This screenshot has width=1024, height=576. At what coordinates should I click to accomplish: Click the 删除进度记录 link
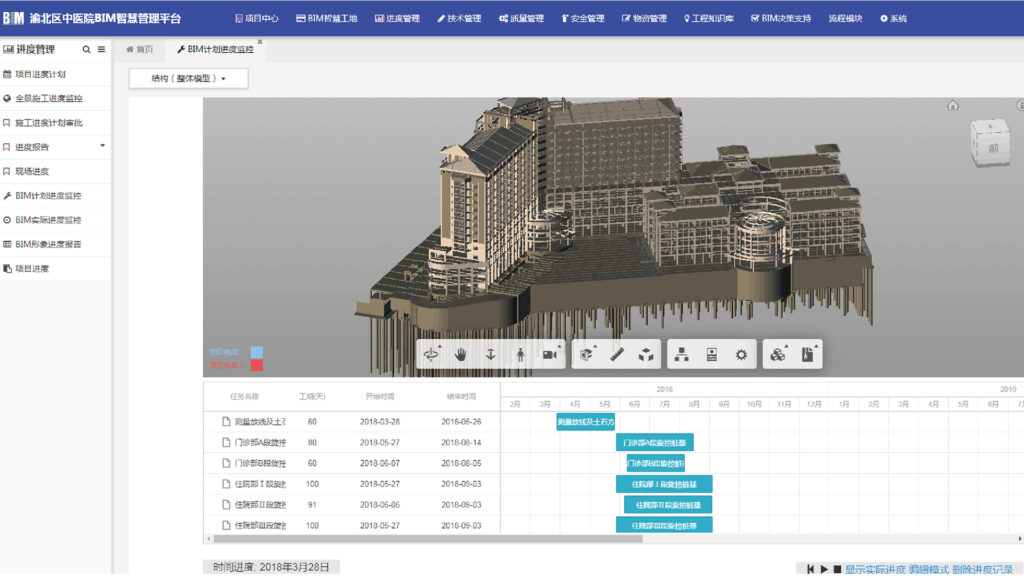[982, 569]
